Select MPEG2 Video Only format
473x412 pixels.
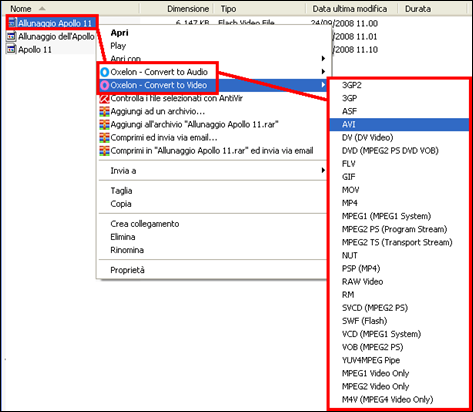coord(375,386)
